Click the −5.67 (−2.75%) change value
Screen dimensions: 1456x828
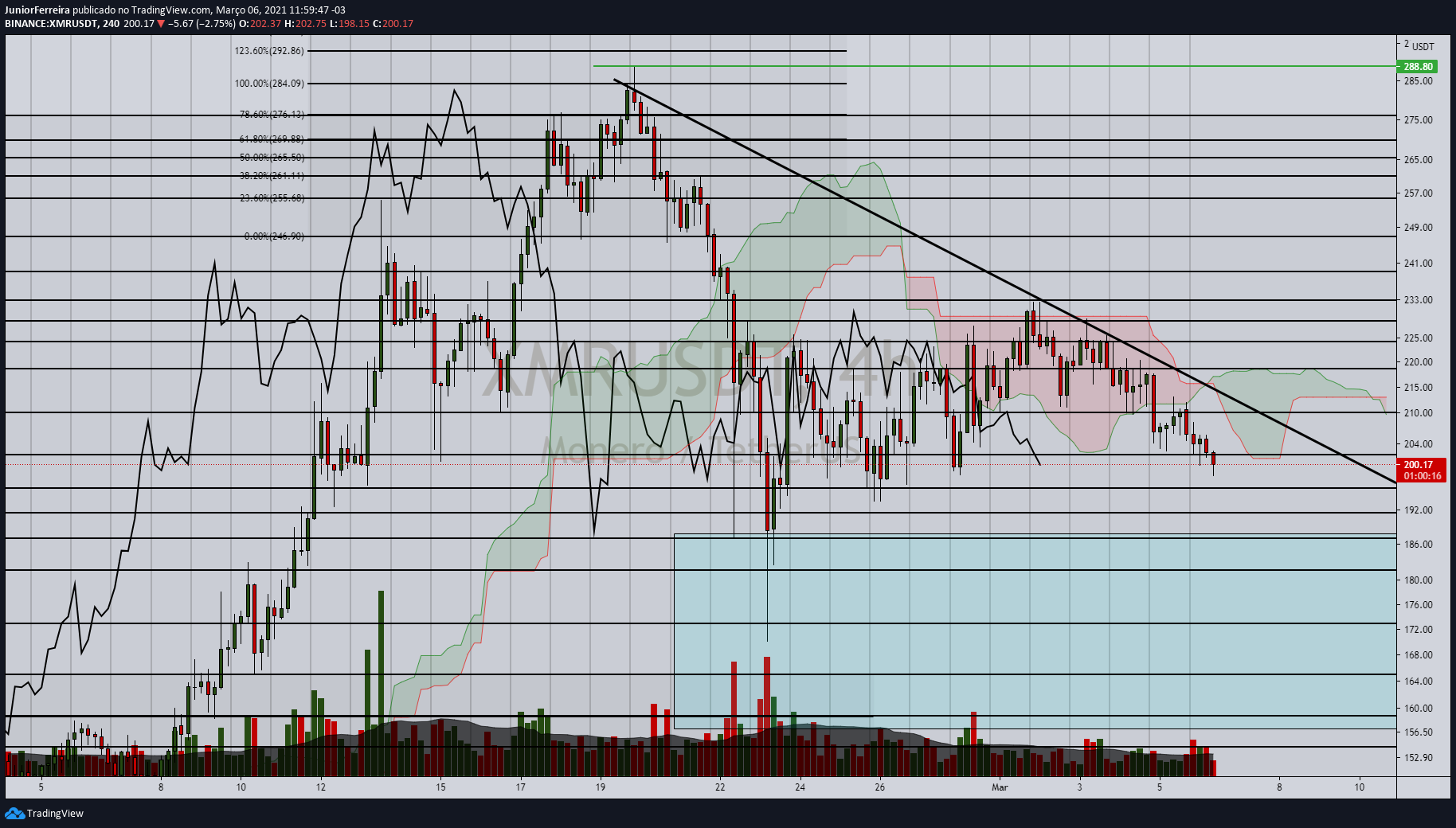[202, 24]
